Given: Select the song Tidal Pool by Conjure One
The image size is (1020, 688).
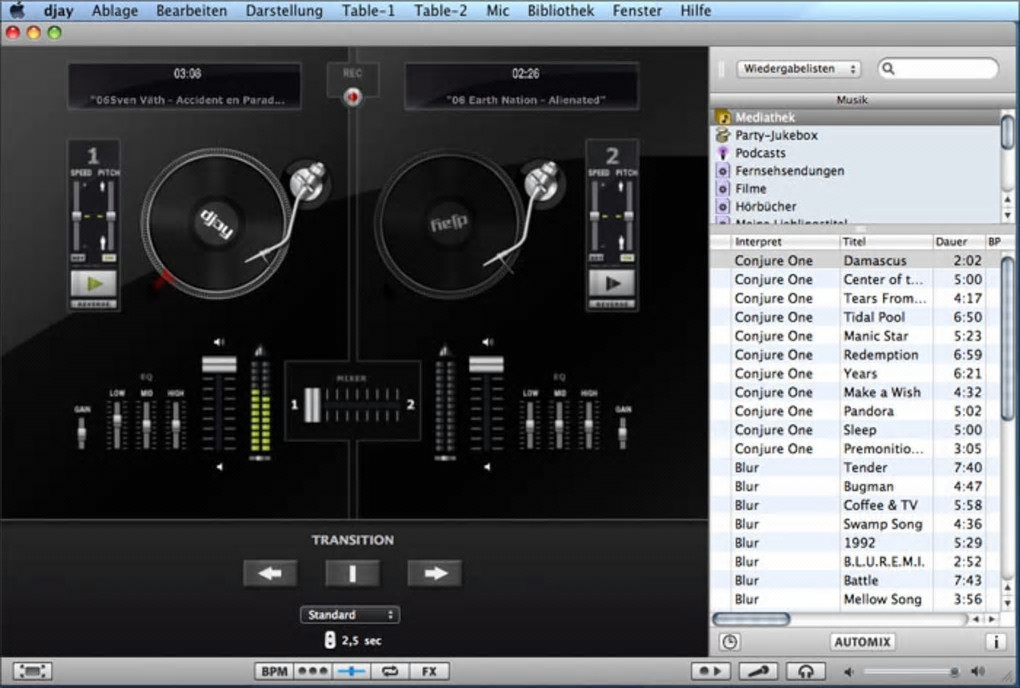Looking at the screenshot, I should point(874,317).
